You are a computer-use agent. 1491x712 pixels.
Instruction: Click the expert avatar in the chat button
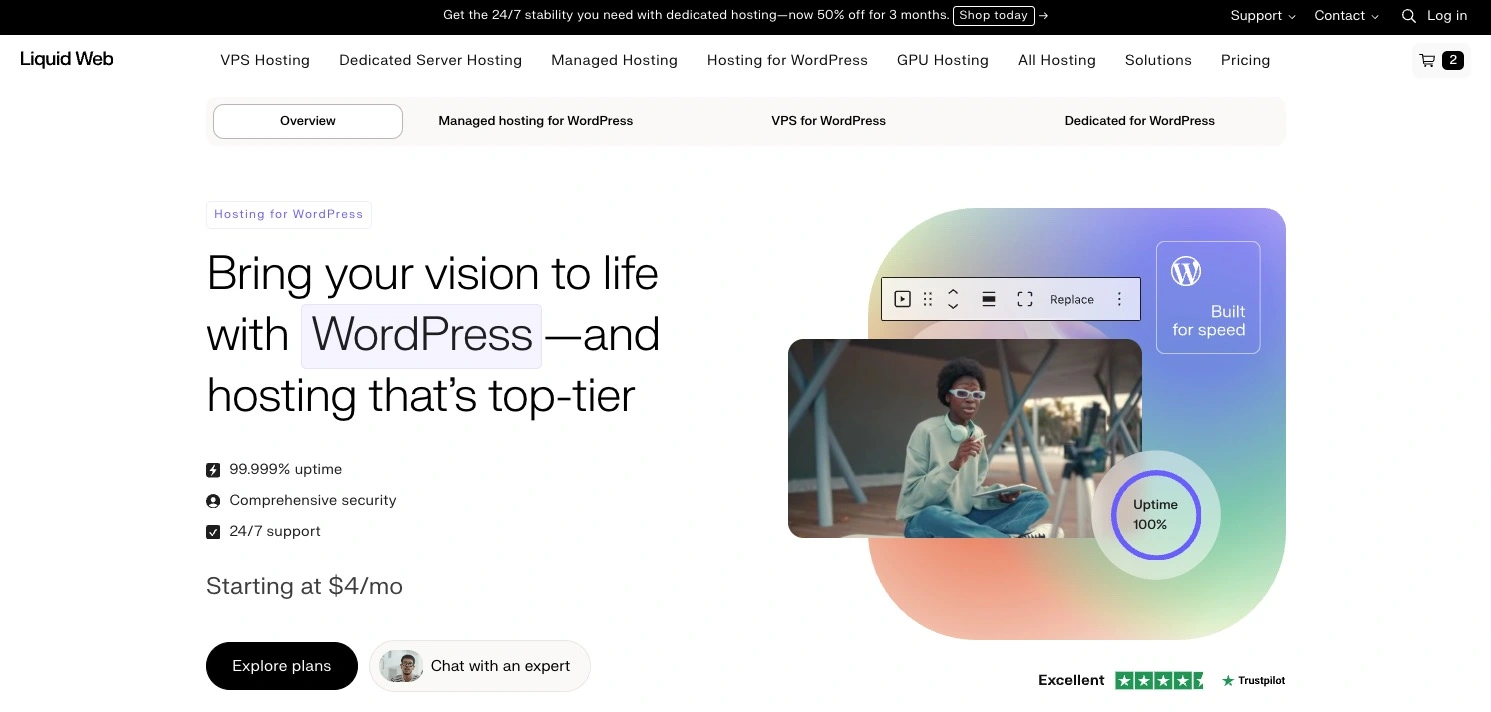point(401,666)
